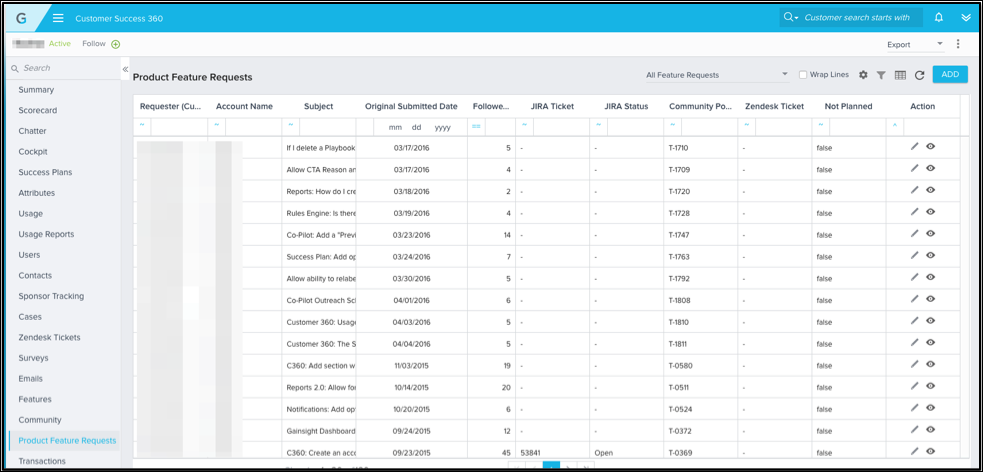Open filter operator for JIRA Status column
Viewport: 983px width, 472px height.
[x=599, y=126]
